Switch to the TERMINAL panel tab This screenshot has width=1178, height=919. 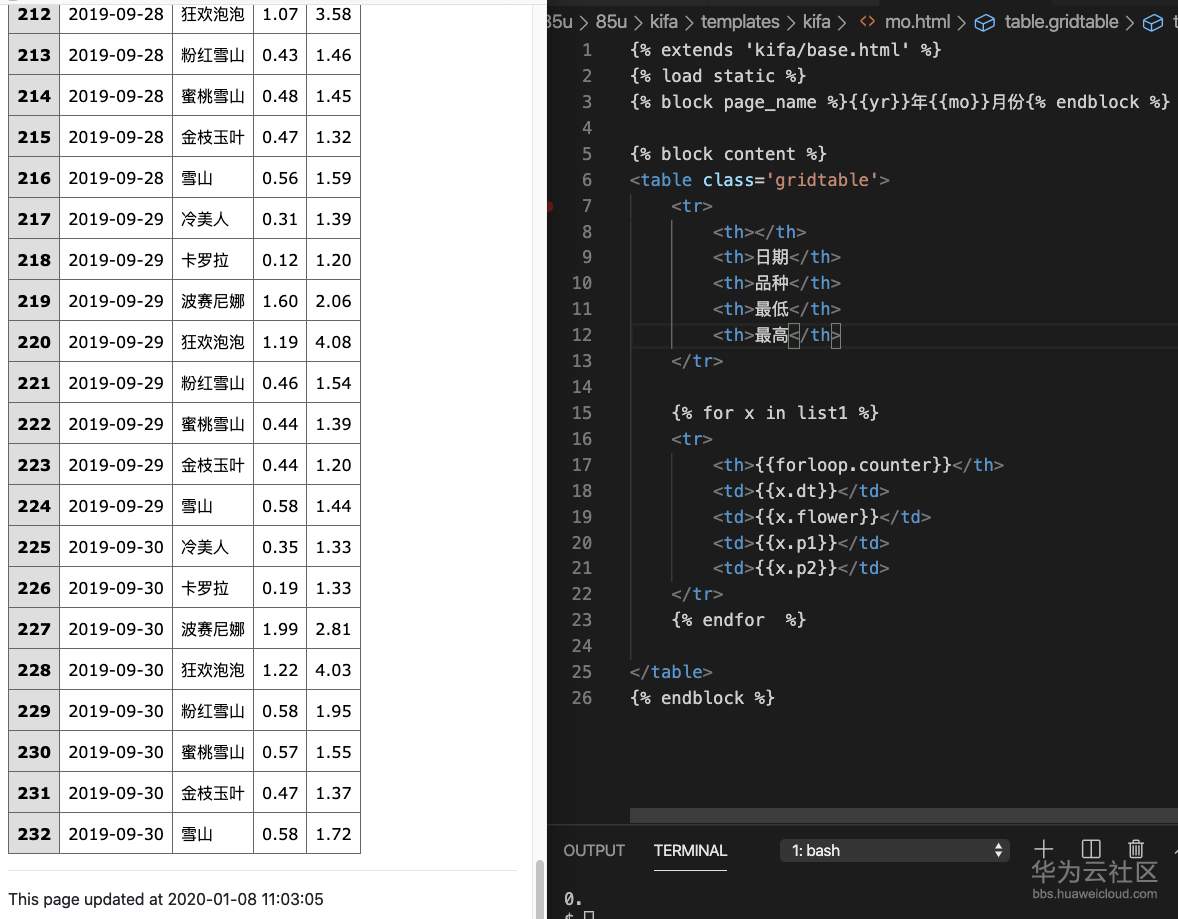(x=690, y=850)
